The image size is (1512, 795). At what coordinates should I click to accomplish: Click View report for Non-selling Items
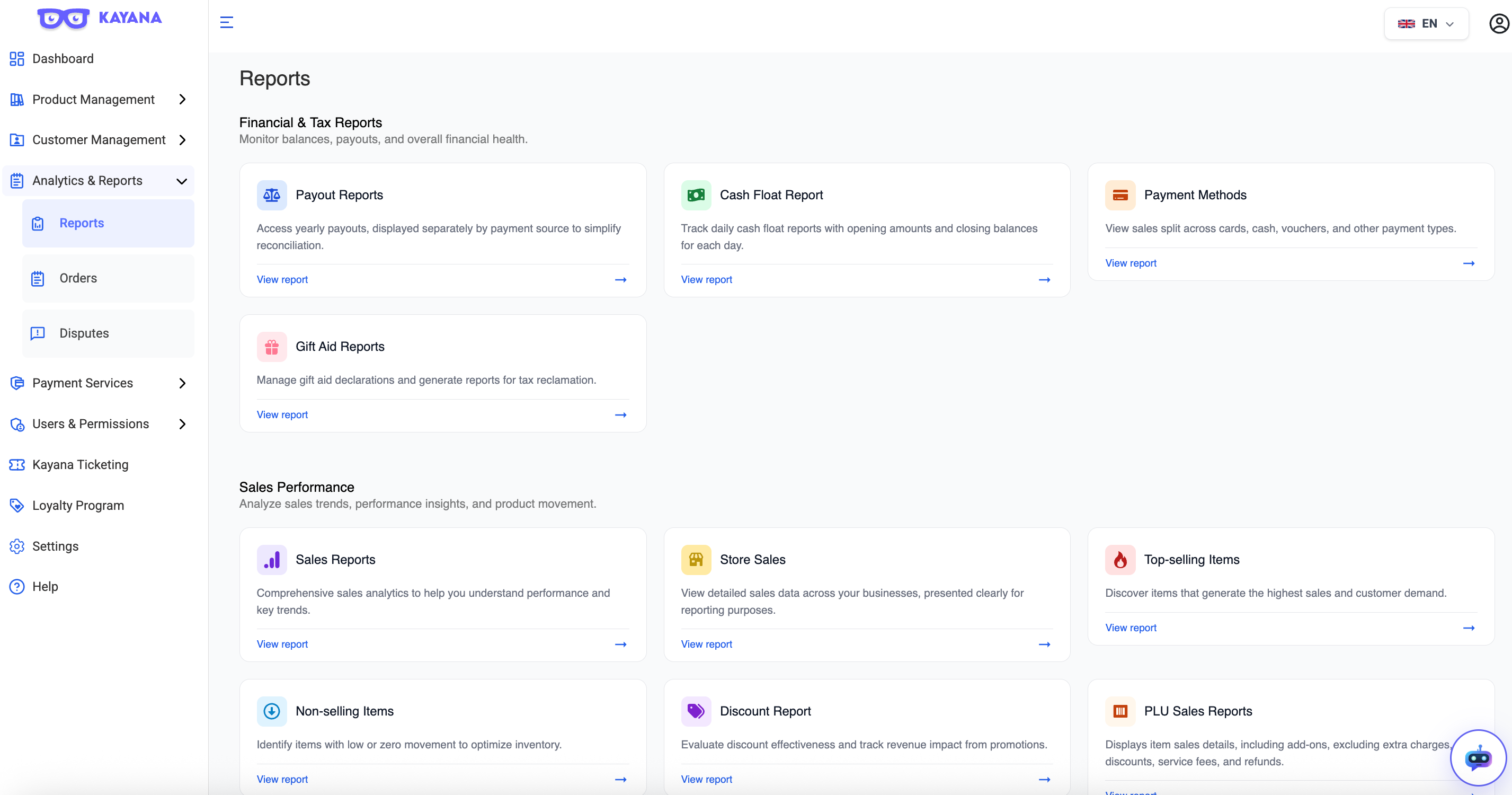[x=282, y=779]
